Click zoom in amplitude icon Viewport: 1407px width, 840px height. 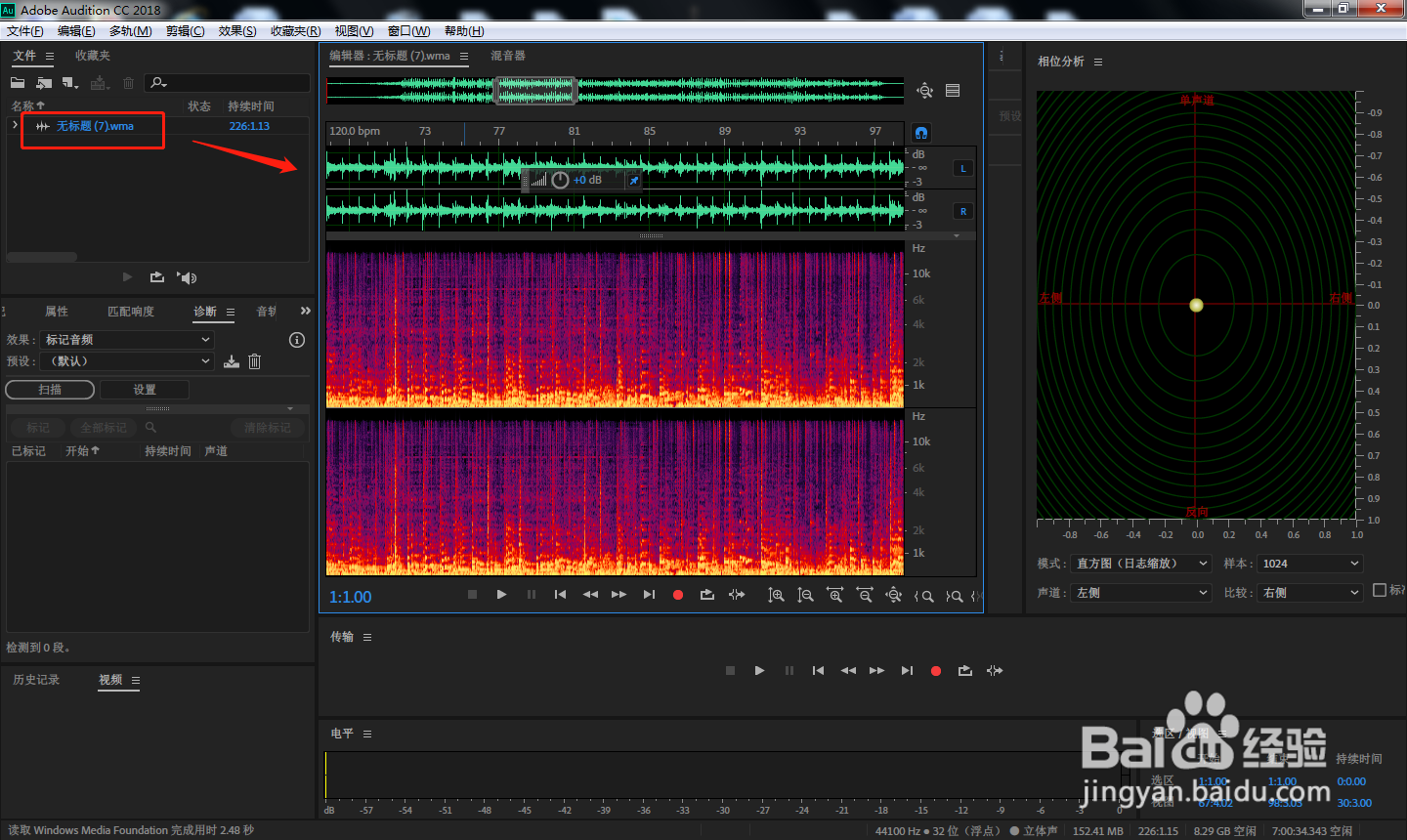click(776, 595)
